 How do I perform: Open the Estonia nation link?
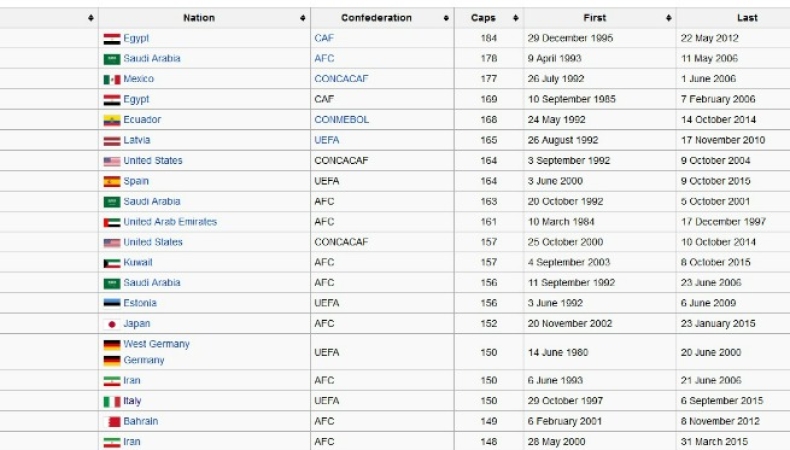[x=140, y=303]
